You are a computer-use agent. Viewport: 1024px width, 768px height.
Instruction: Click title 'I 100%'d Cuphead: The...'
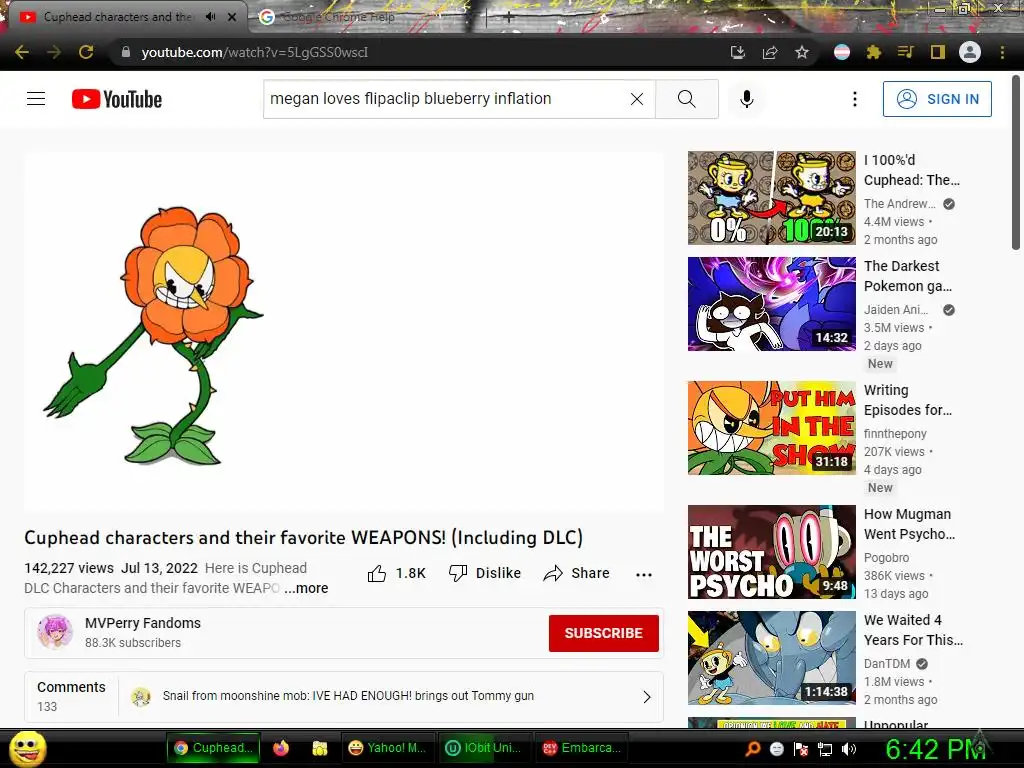pos(912,170)
